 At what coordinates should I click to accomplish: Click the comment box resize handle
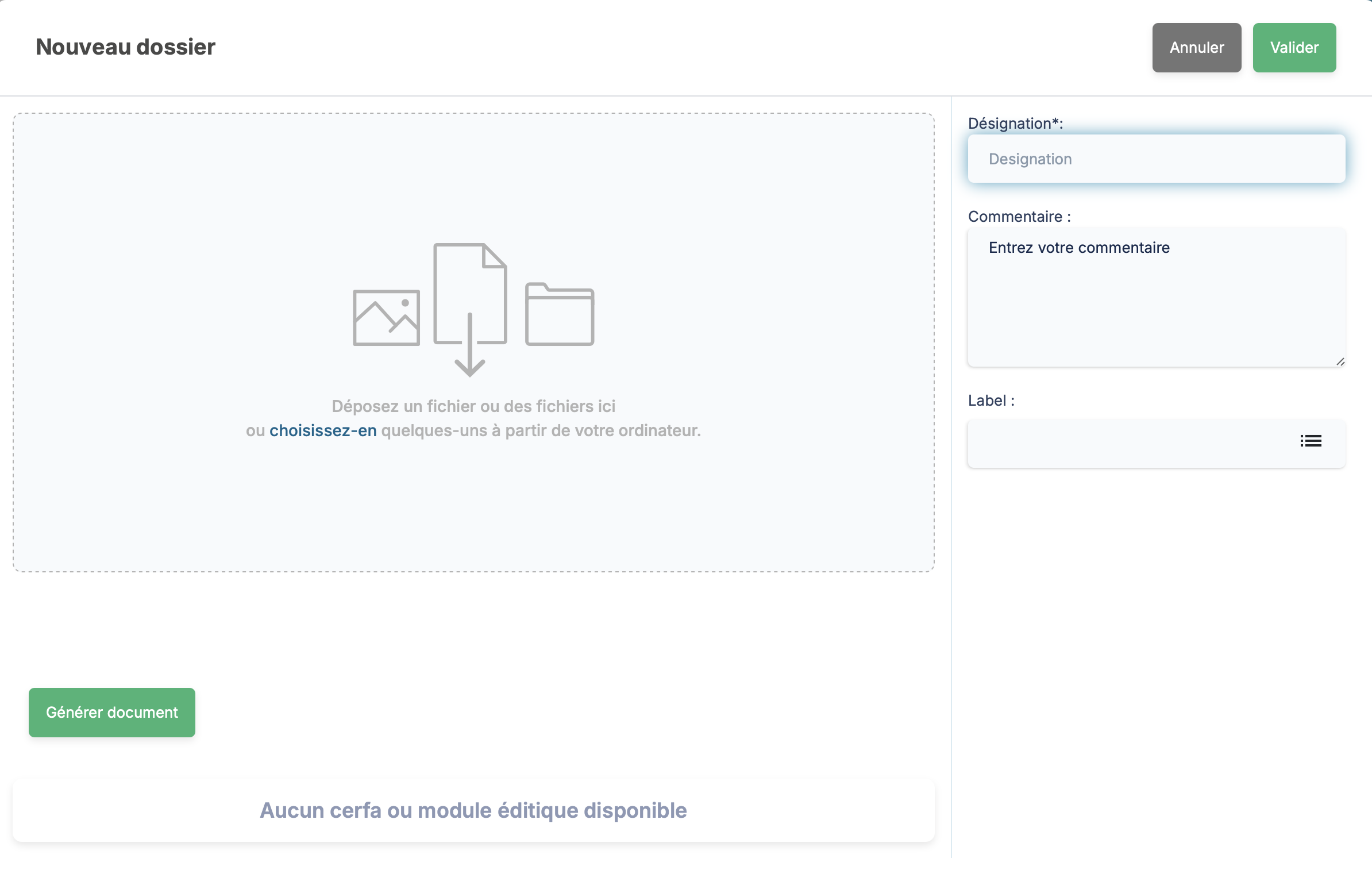(1340, 361)
